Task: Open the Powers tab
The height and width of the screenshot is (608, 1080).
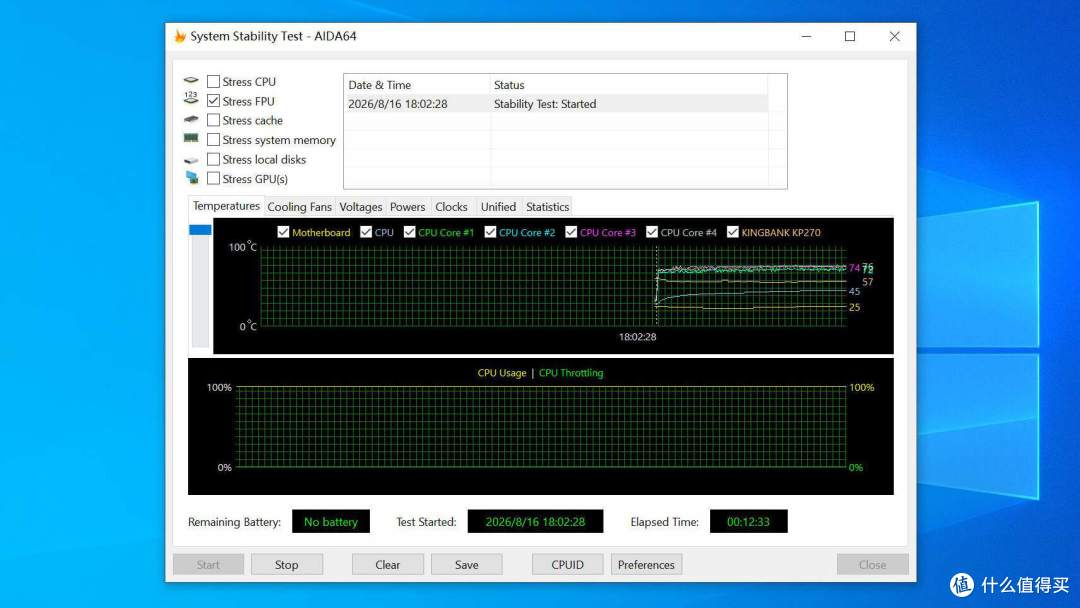Action: click(407, 207)
